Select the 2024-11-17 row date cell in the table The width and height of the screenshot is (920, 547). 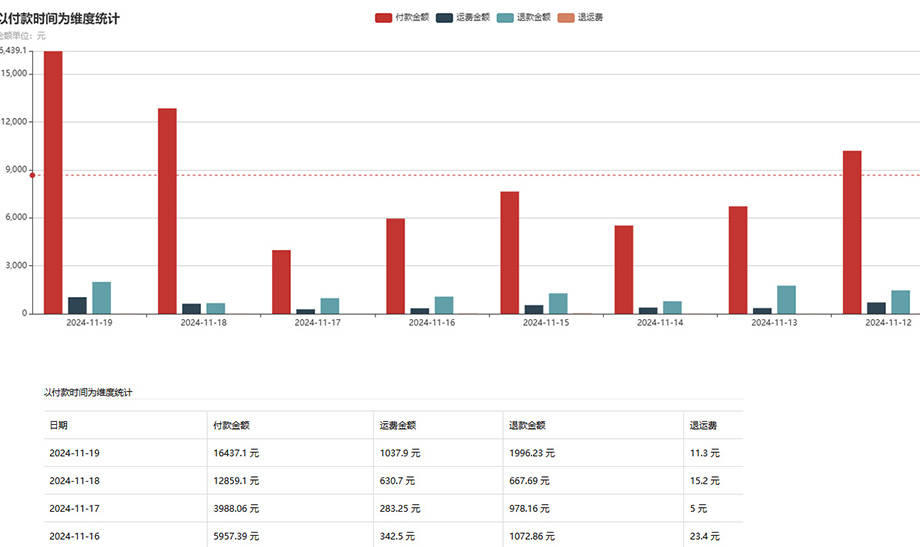coord(75,509)
